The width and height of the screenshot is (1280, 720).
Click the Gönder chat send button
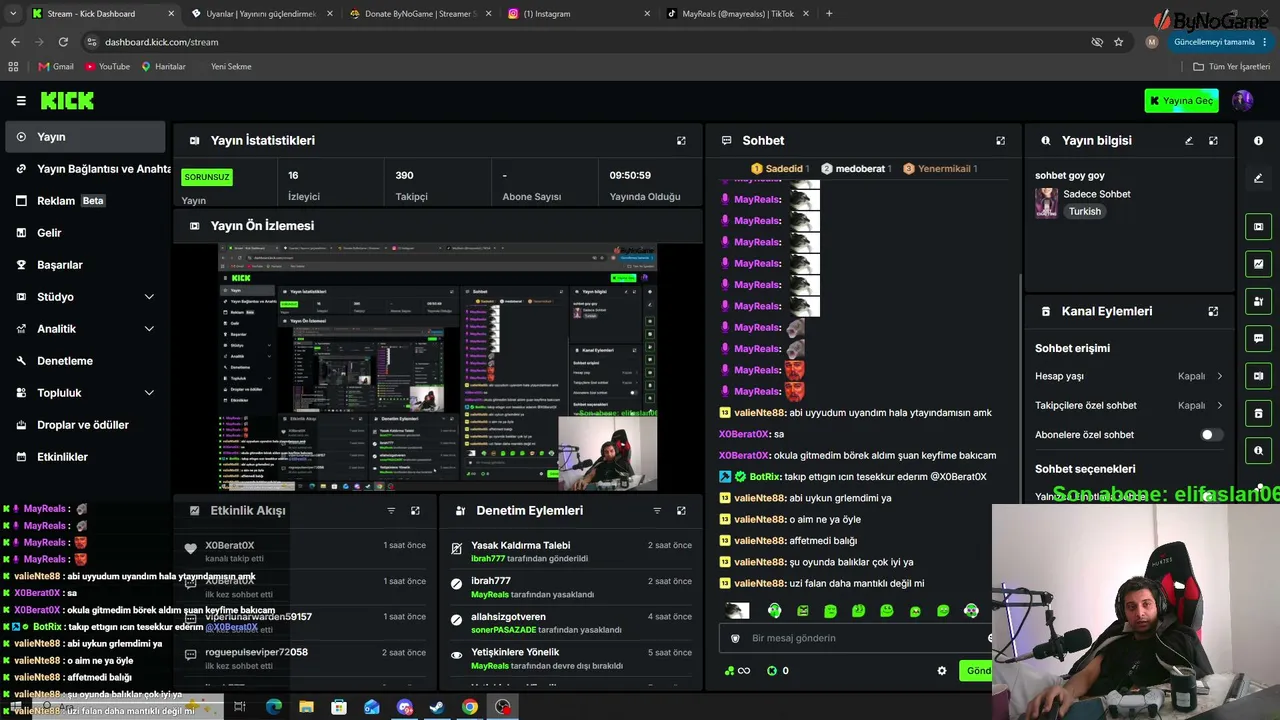pyautogui.click(x=975, y=671)
